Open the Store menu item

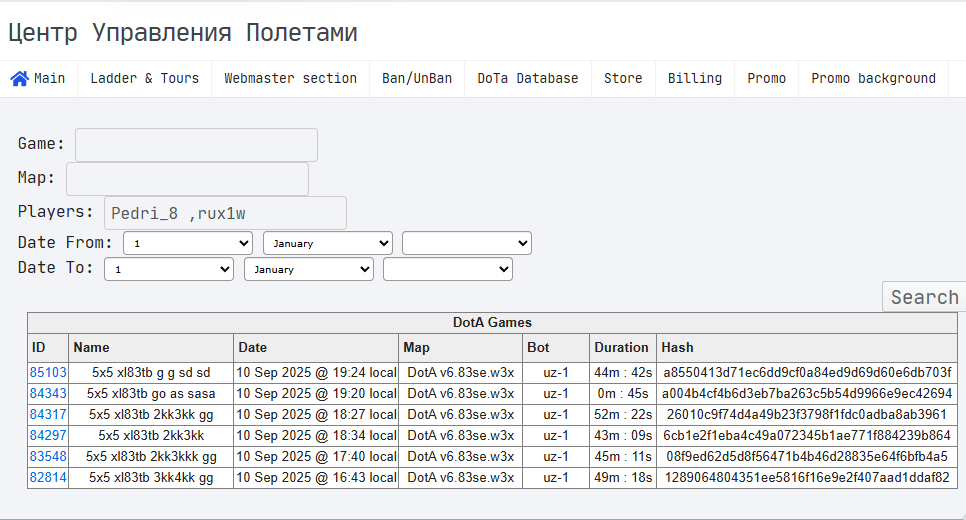click(x=623, y=79)
